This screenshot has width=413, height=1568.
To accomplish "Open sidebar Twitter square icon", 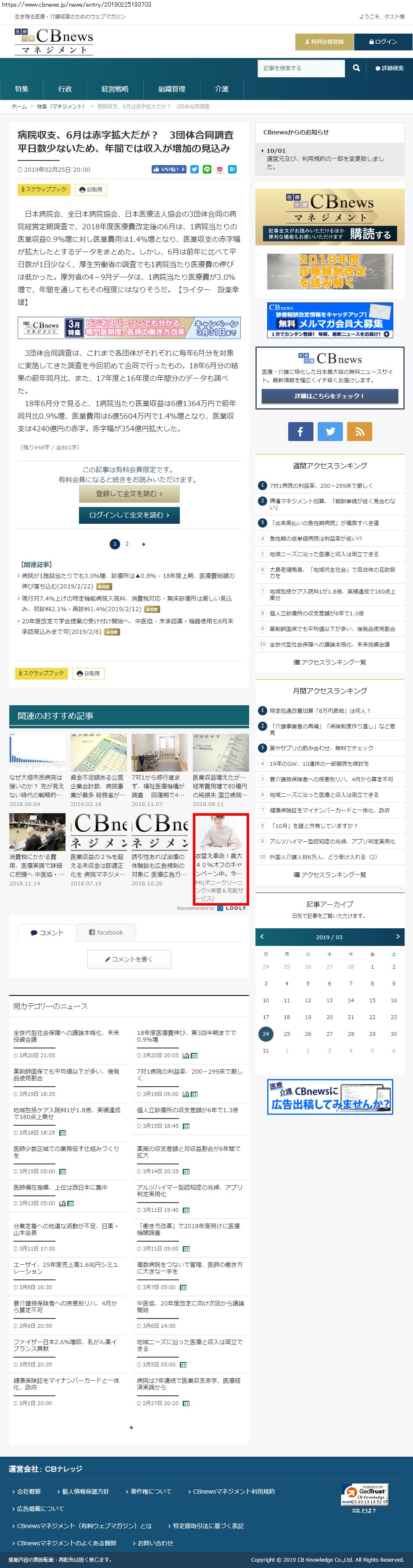I will (x=330, y=431).
